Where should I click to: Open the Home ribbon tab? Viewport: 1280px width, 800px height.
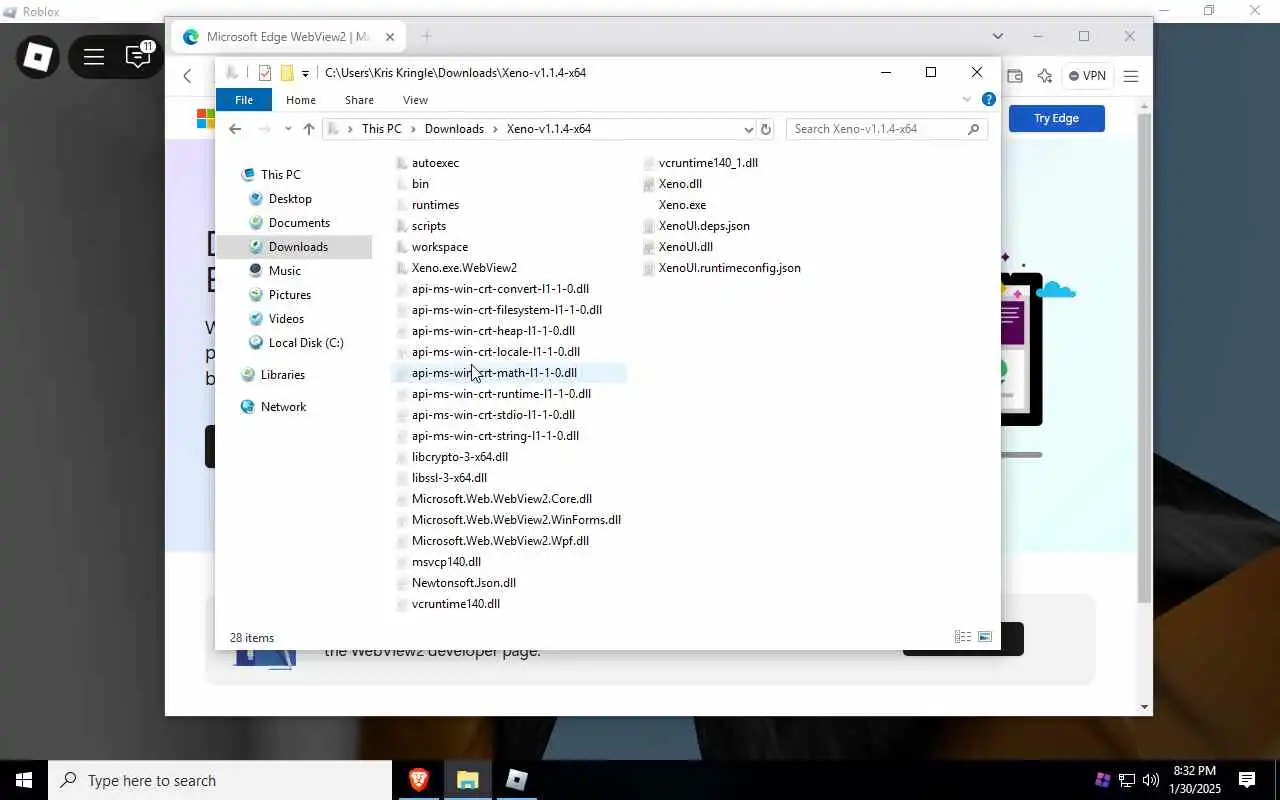(x=300, y=100)
